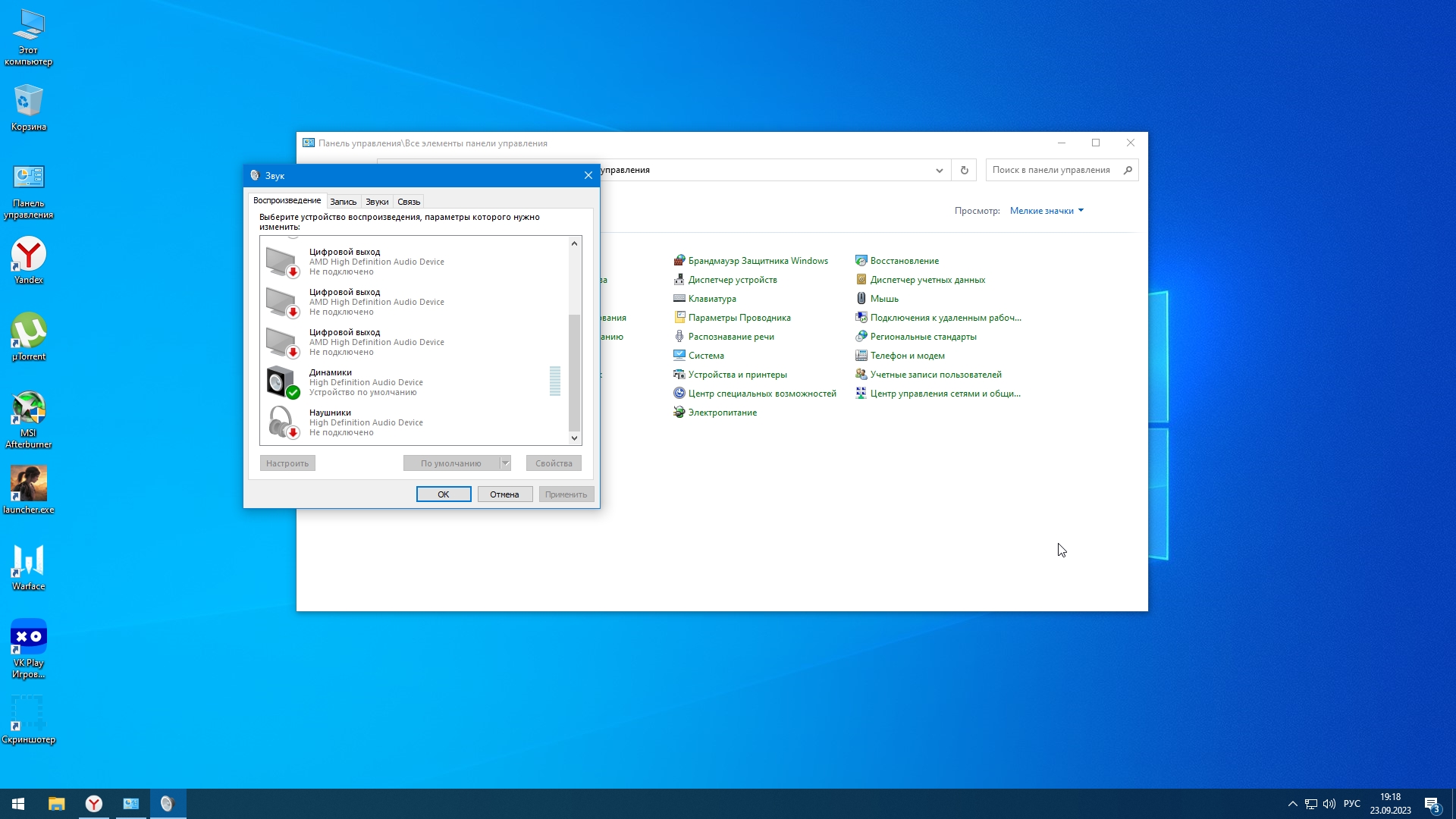Click the Поиск в панели управления field
Viewport: 1456px width, 819px height.
pyautogui.click(x=1053, y=170)
